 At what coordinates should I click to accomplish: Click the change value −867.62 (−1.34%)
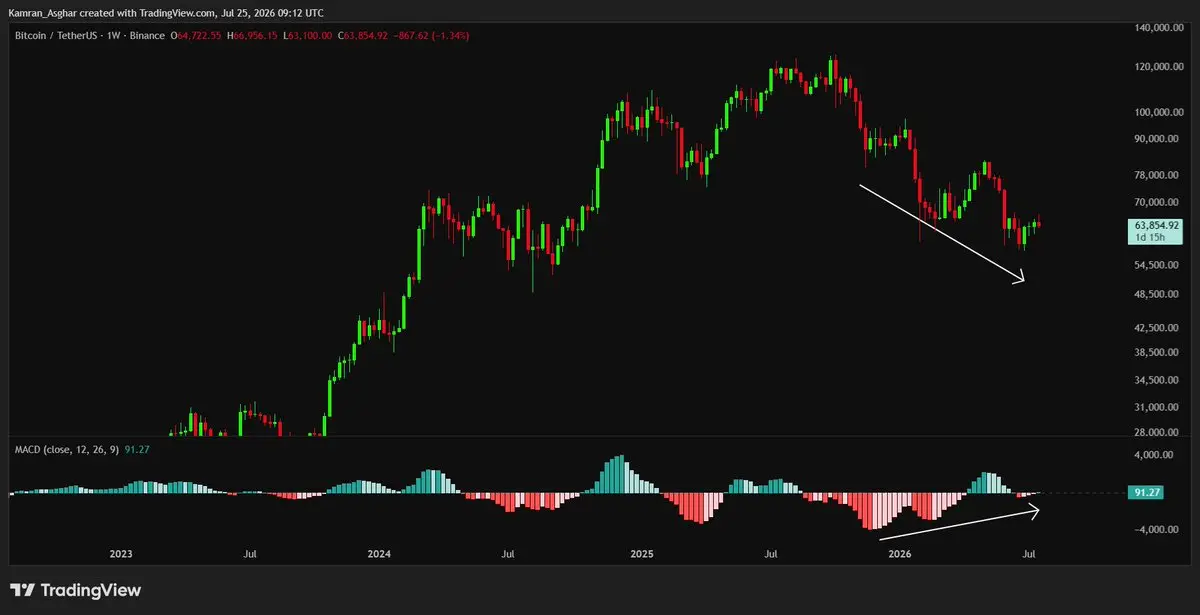[x=432, y=36]
